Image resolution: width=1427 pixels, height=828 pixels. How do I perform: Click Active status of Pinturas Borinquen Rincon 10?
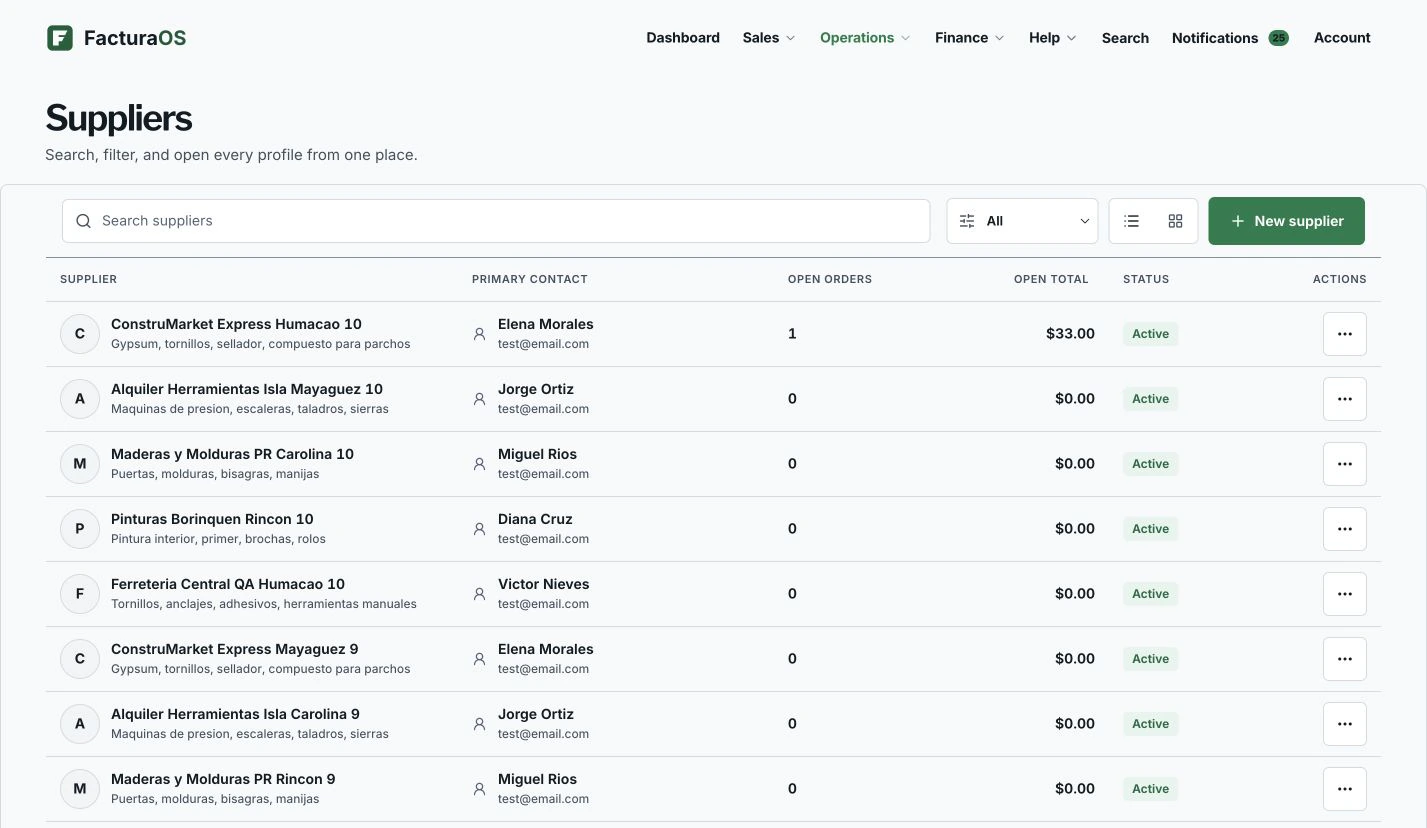click(1150, 529)
